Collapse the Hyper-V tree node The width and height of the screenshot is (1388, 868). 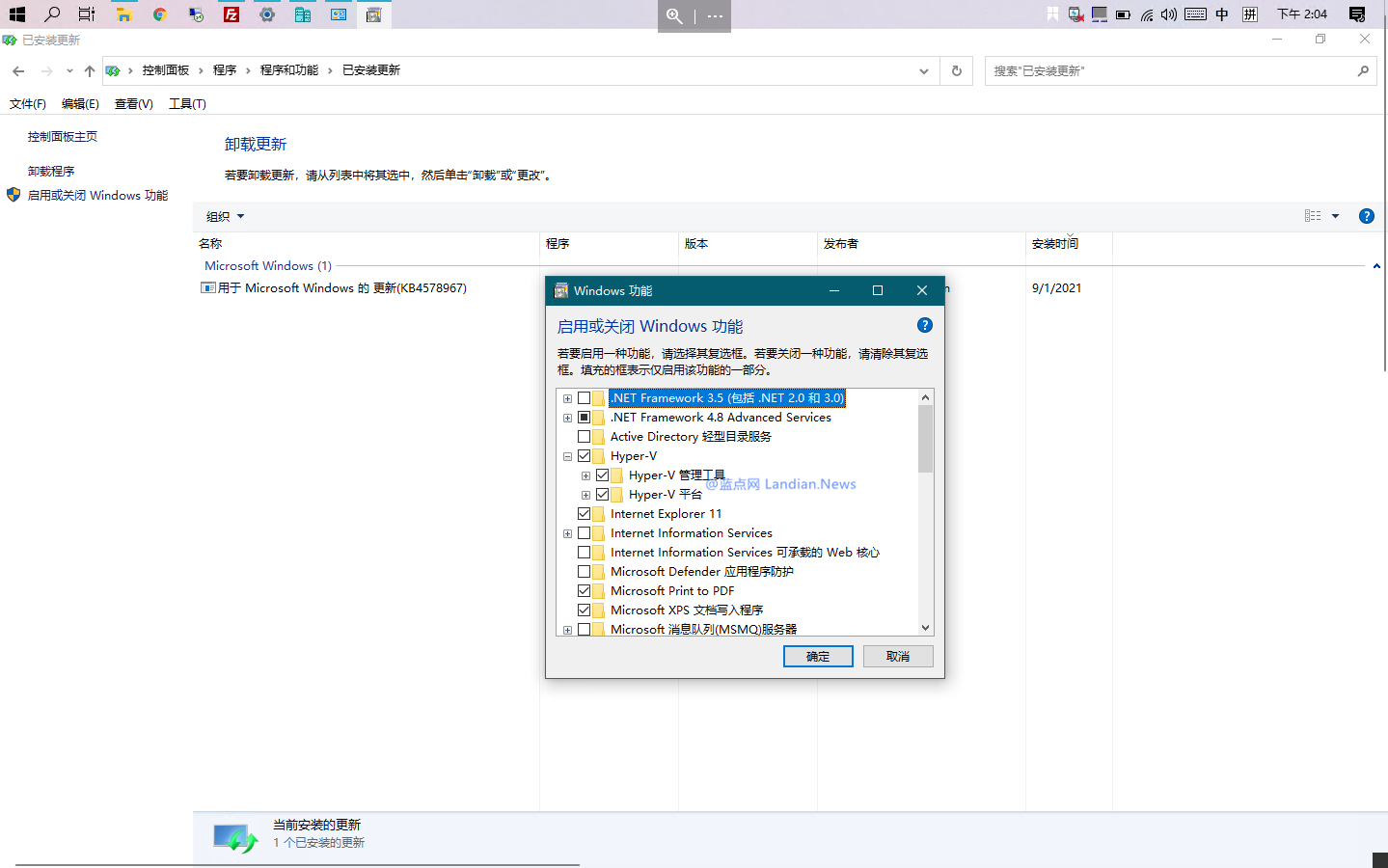(x=567, y=456)
